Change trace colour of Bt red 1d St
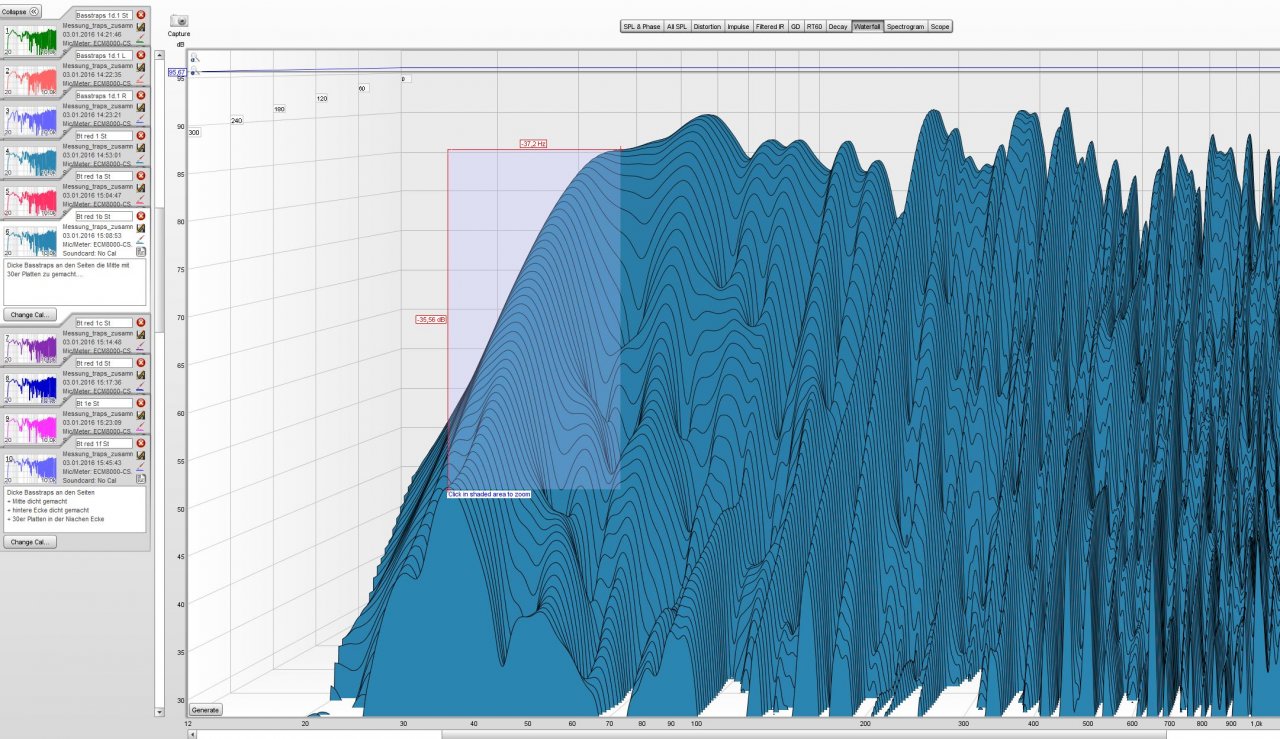The image size is (1280, 739). point(141,385)
